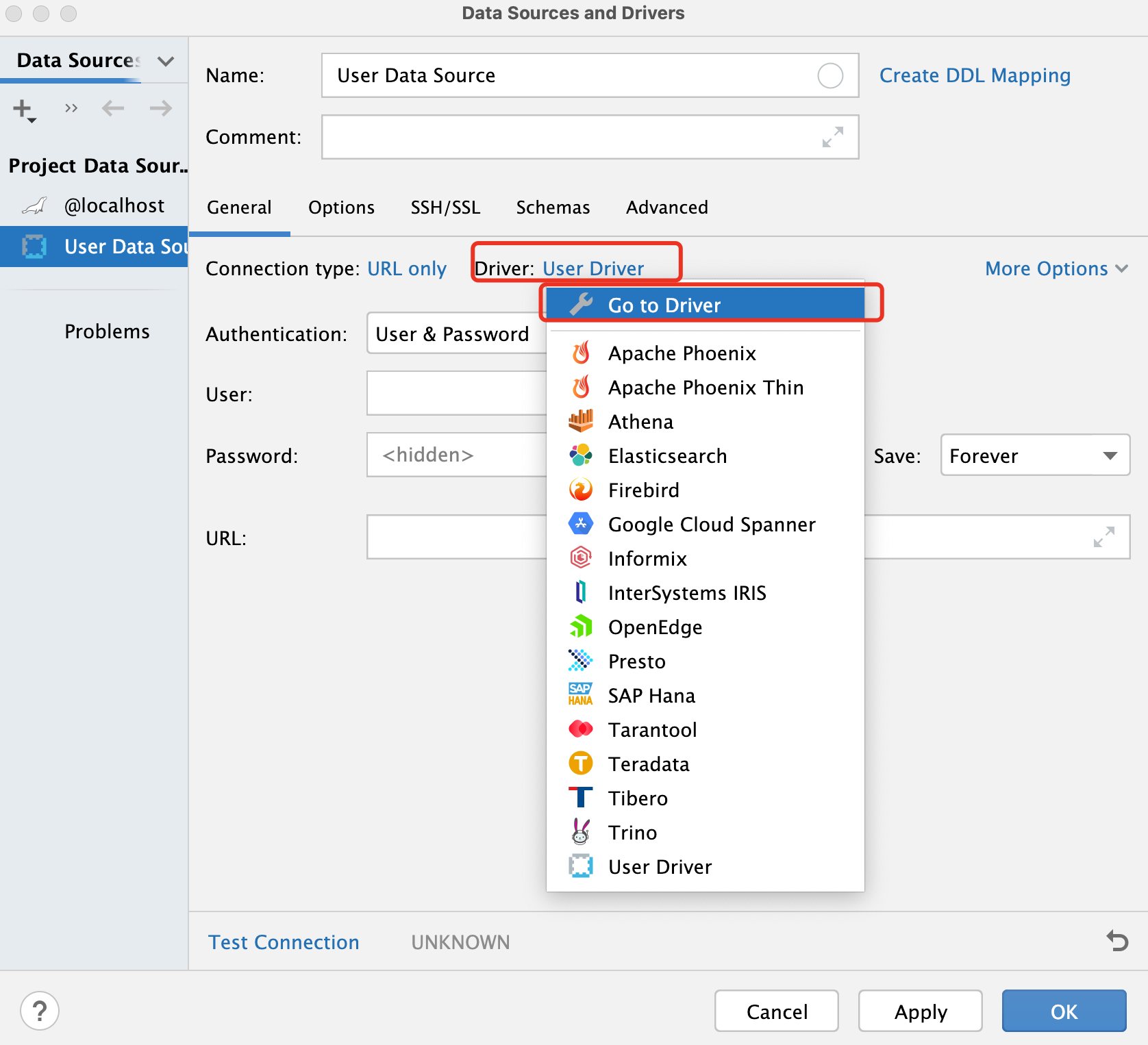Open the Save Forever dropdown
Viewport: 1148px width, 1045px height.
[x=1035, y=455]
